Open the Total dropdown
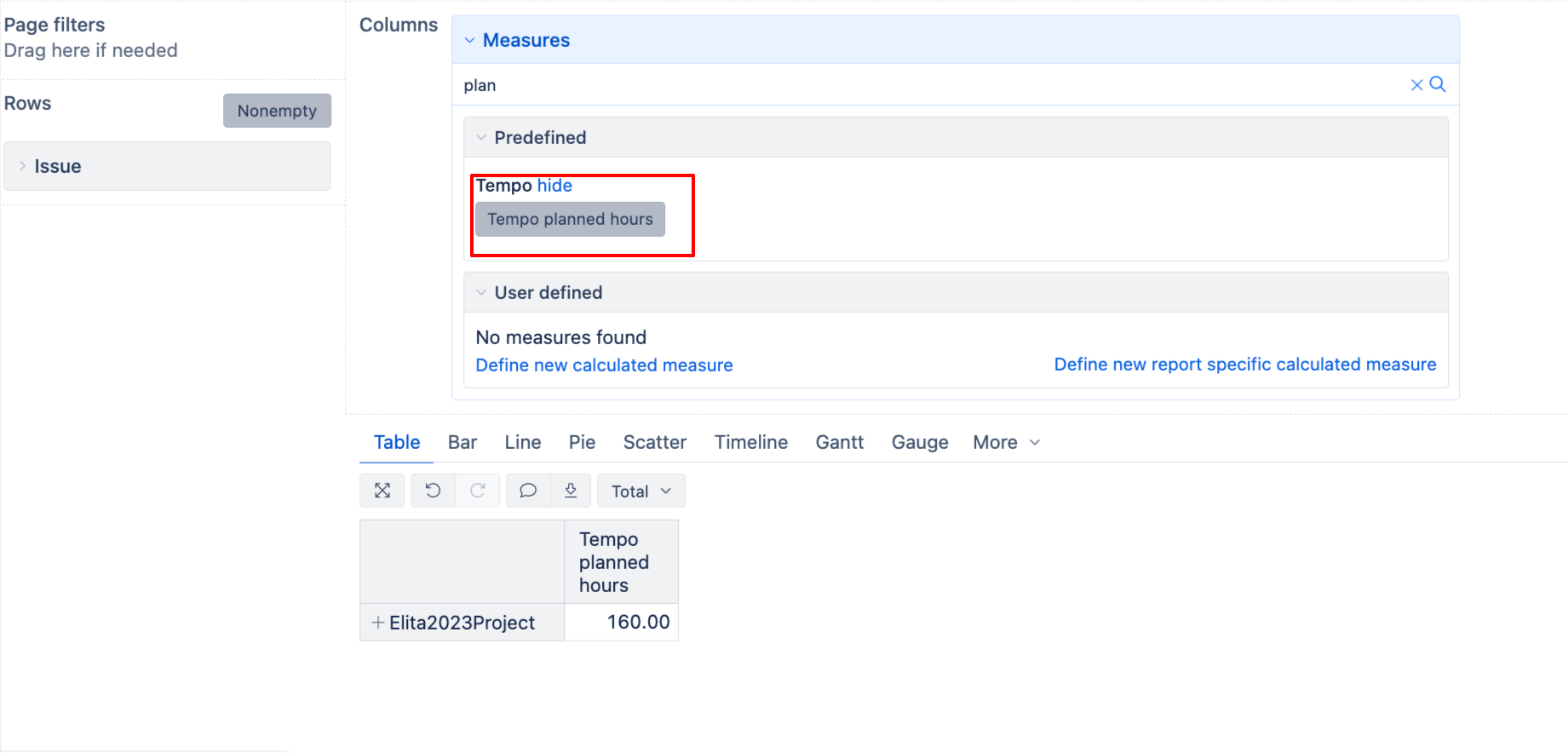Screen dimensions: 1568x753 click(640, 491)
